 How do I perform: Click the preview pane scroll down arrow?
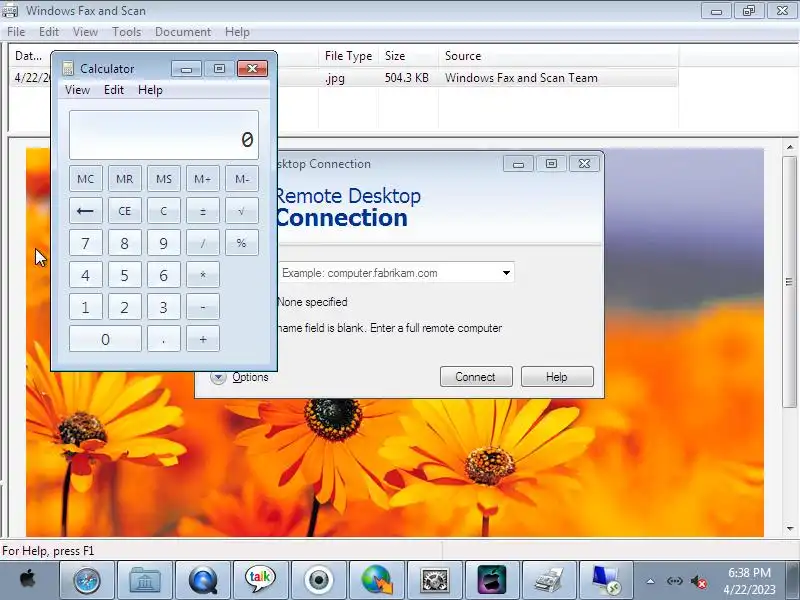point(790,529)
